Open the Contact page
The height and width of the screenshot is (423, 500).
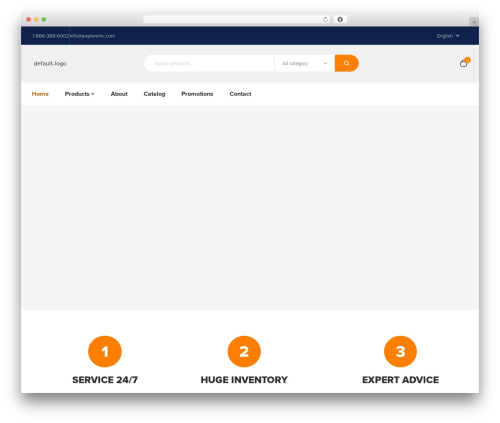[x=240, y=94]
